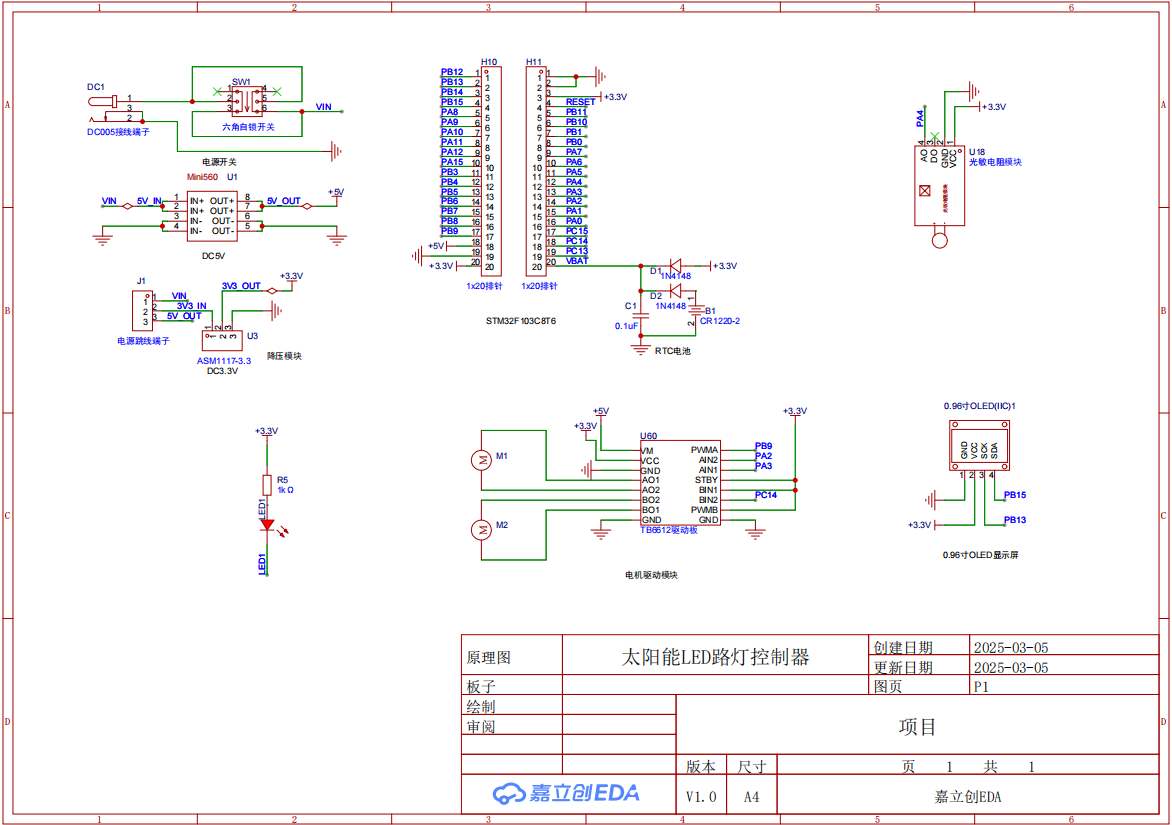
Task: Click the U3 ASM1117 regulator symbol
Action: (222, 341)
